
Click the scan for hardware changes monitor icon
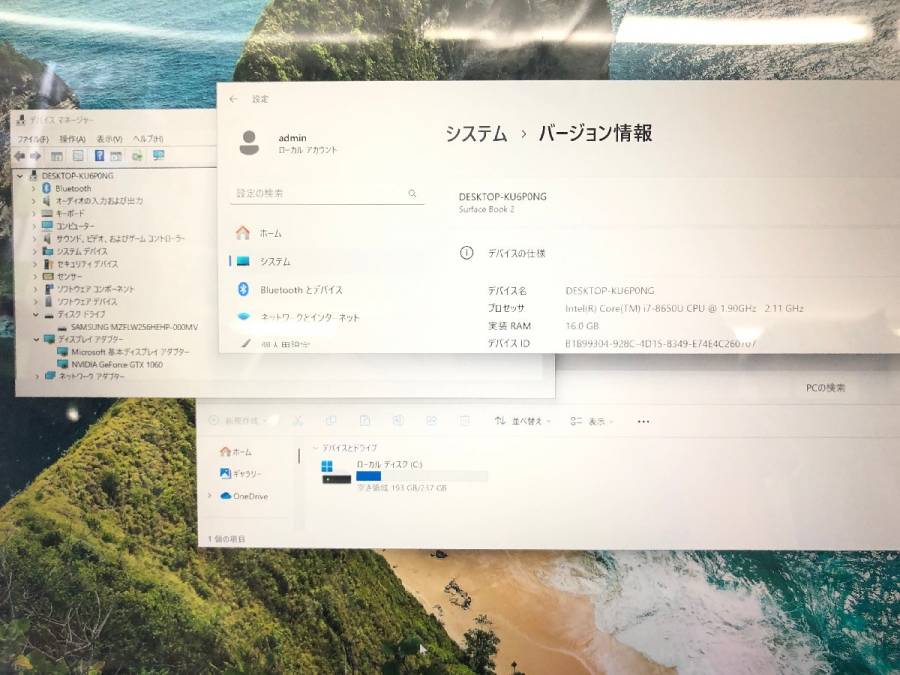159,156
